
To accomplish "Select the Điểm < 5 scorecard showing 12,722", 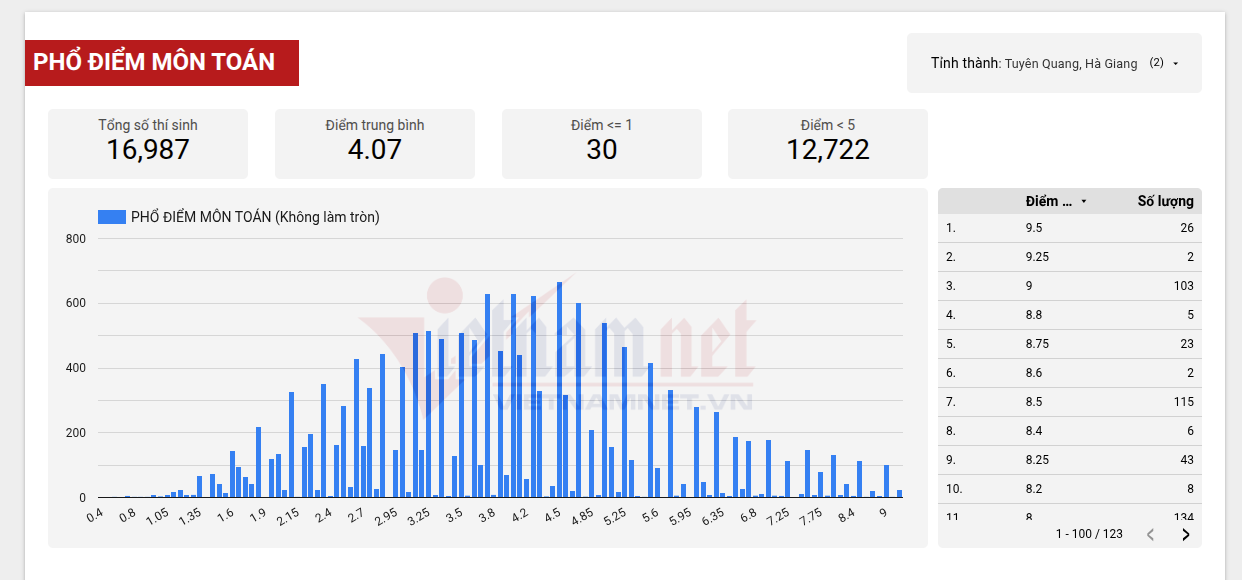I will pos(828,144).
